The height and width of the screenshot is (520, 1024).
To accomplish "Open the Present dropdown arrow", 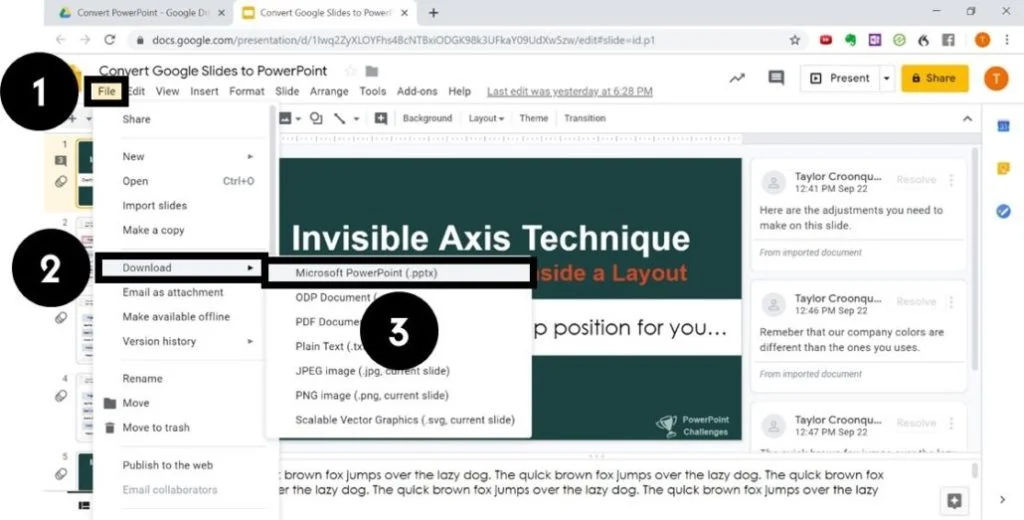I will (887, 78).
